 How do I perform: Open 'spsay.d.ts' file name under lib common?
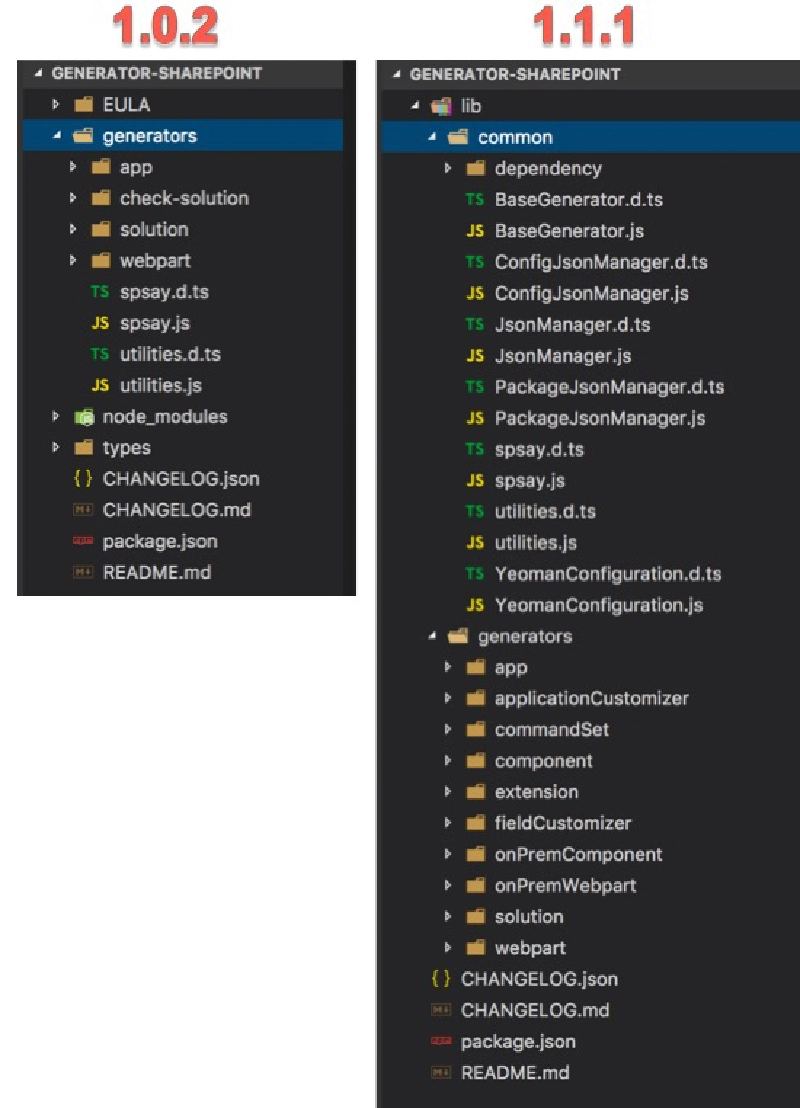click(539, 449)
